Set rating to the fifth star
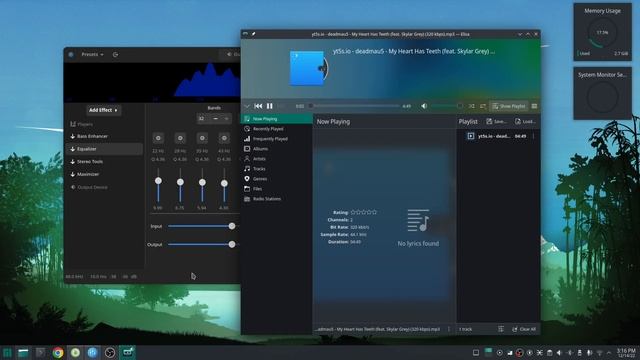Image resolution: width=640 pixels, height=360 pixels. coord(374,212)
